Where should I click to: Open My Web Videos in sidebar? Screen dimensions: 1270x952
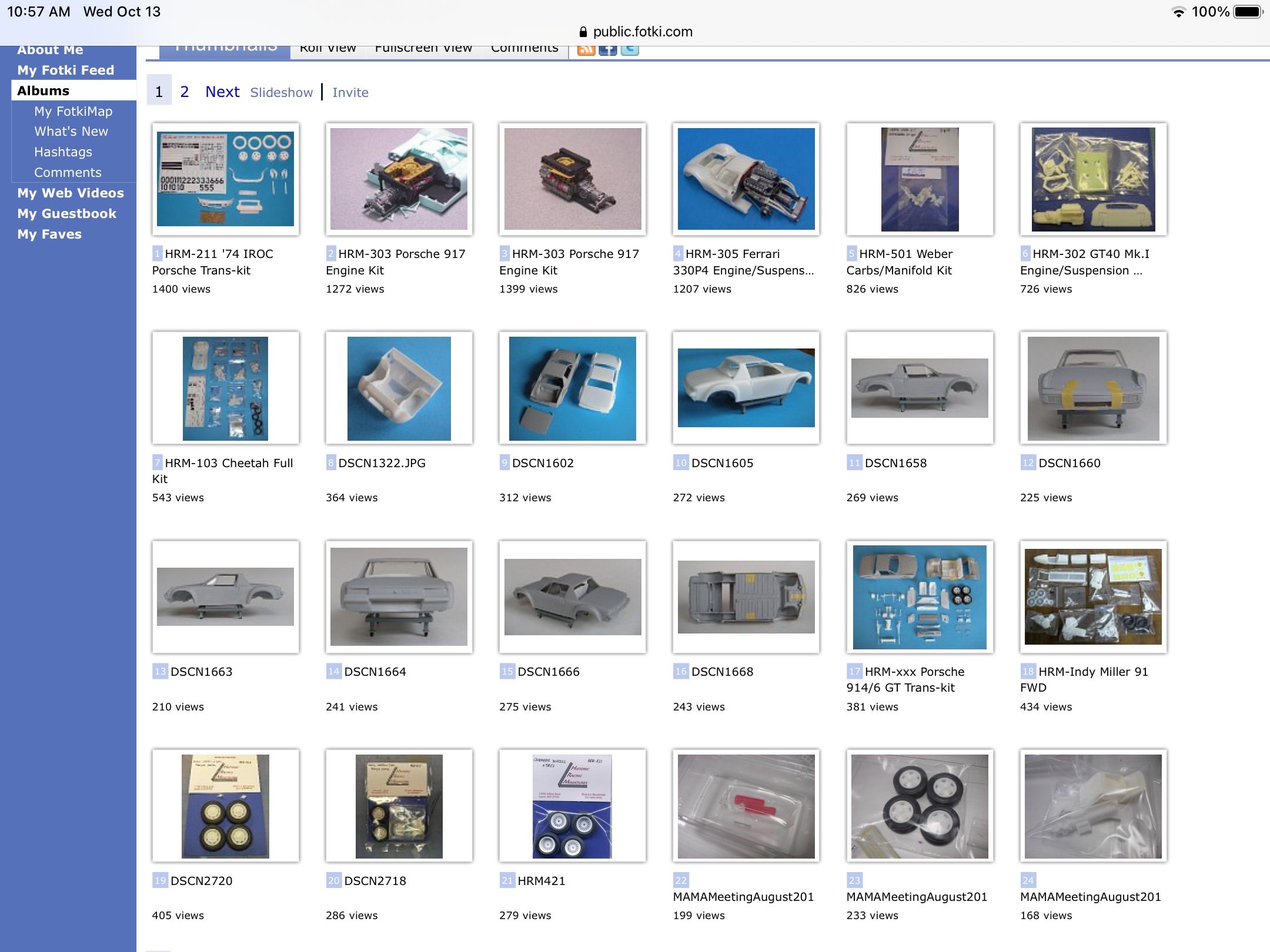[x=71, y=193]
